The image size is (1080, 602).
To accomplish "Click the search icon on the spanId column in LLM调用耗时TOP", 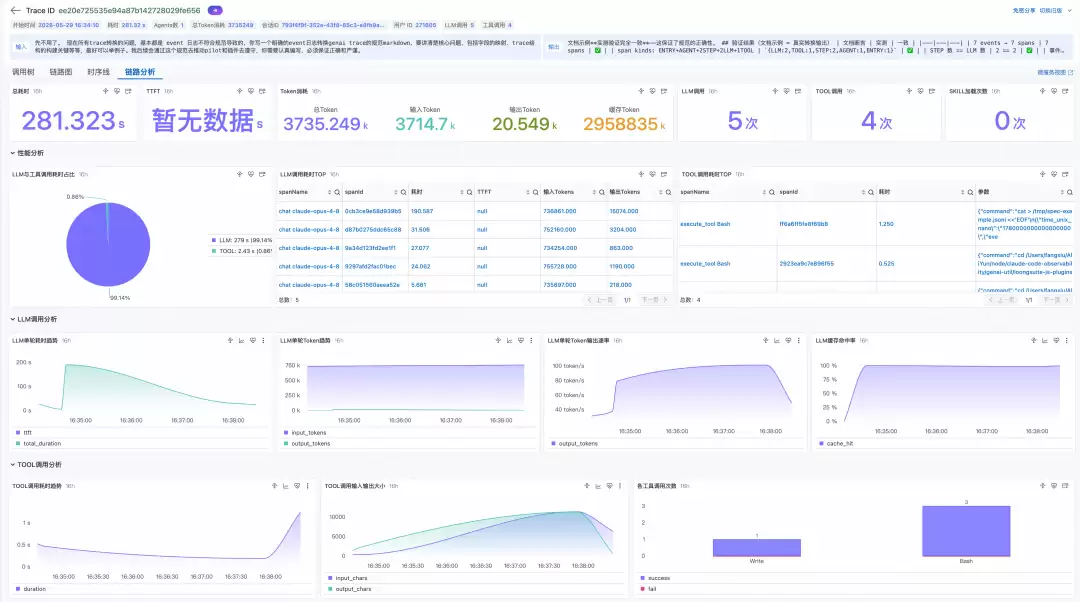I will pyautogui.click(x=404, y=192).
